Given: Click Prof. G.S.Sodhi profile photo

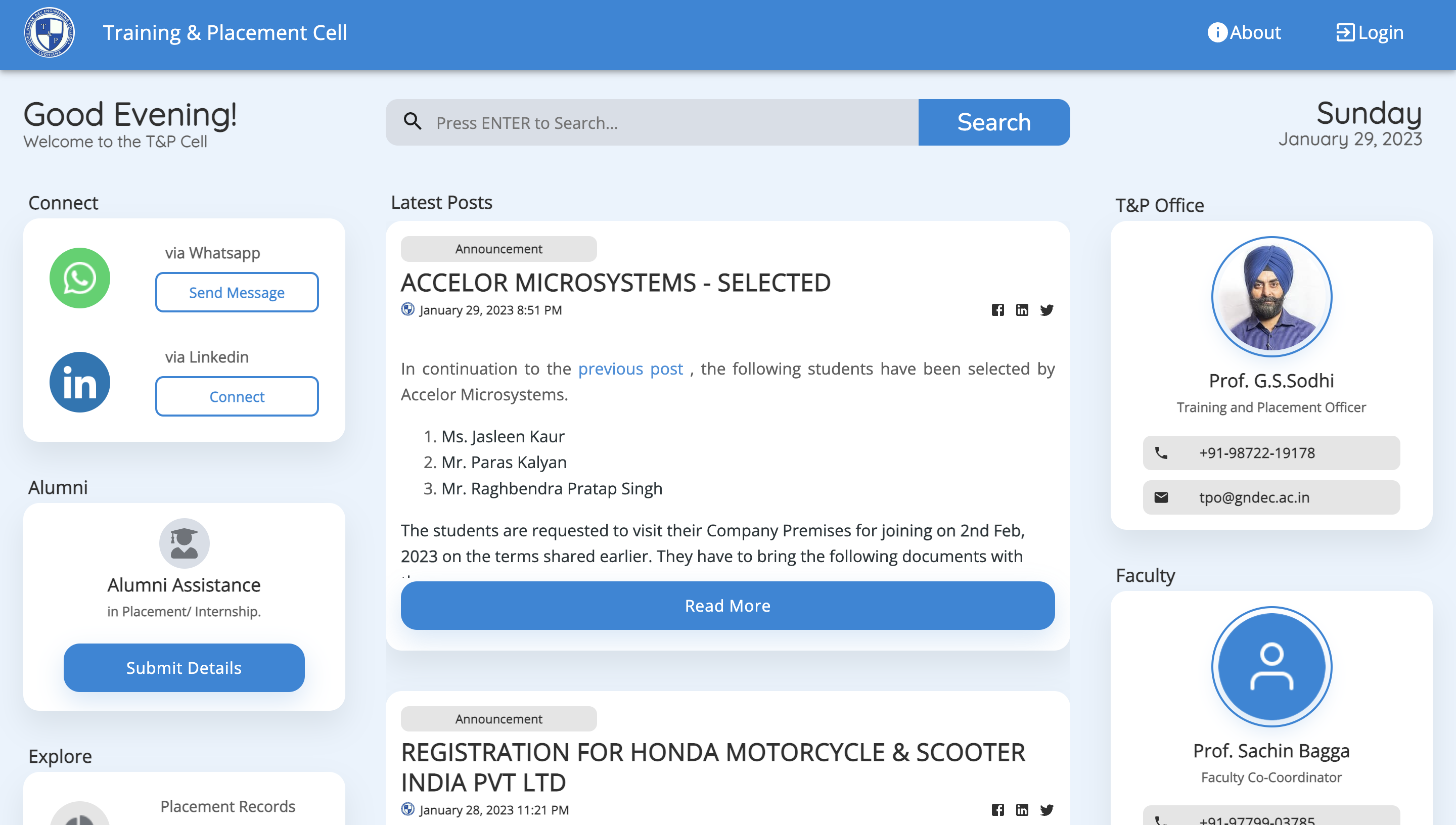Looking at the screenshot, I should [x=1271, y=296].
